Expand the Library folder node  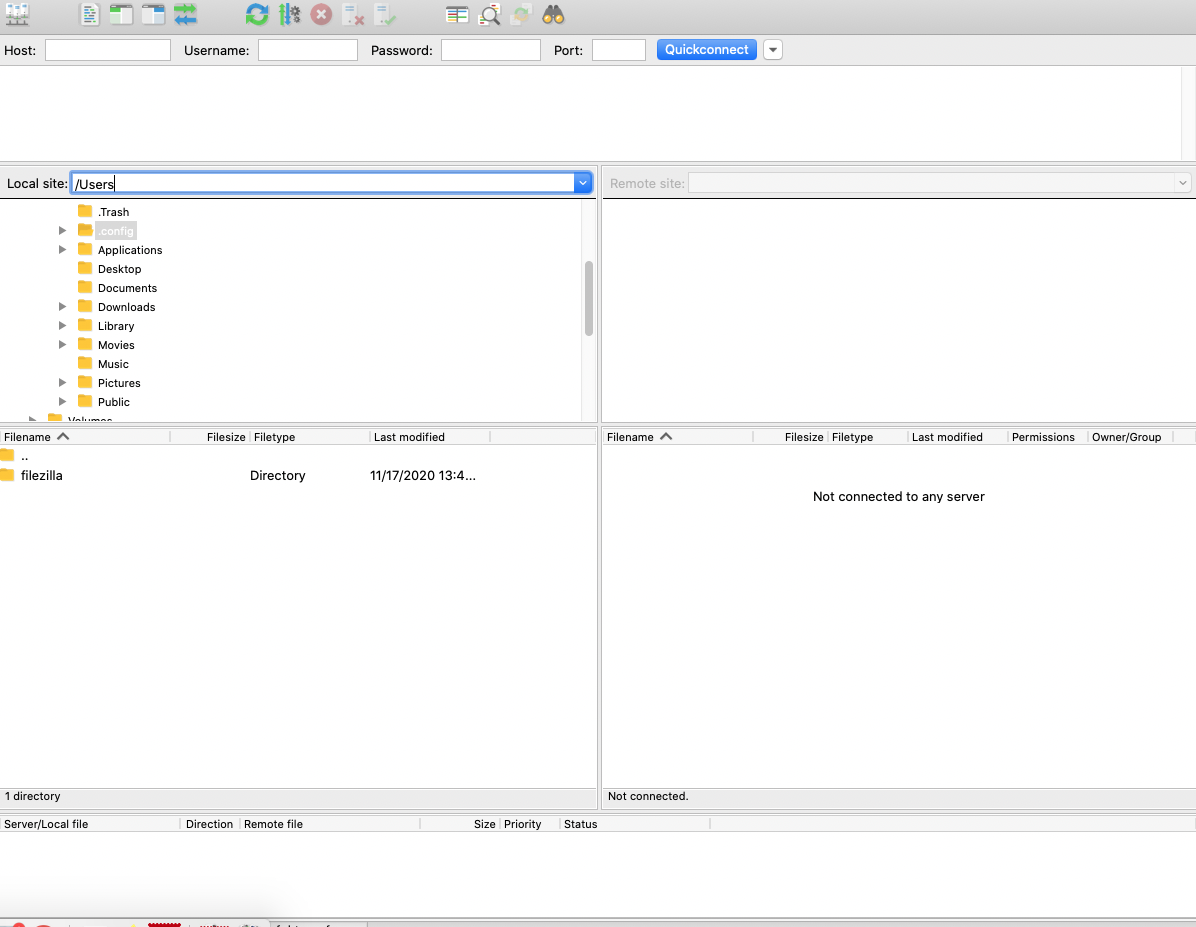(63, 326)
